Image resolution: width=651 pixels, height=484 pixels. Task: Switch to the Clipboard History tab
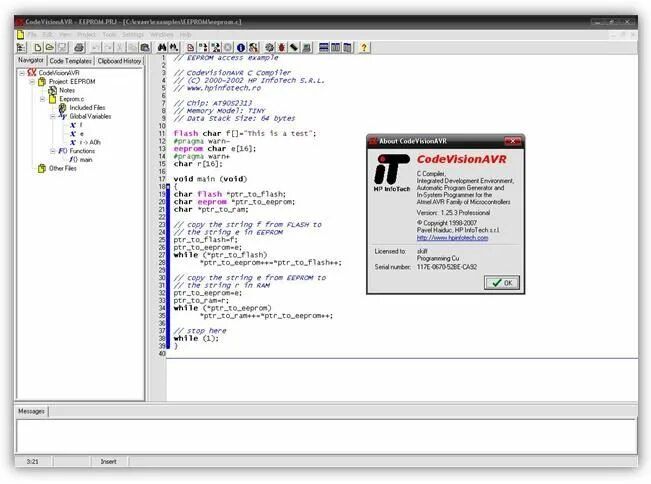pyautogui.click(x=120, y=61)
